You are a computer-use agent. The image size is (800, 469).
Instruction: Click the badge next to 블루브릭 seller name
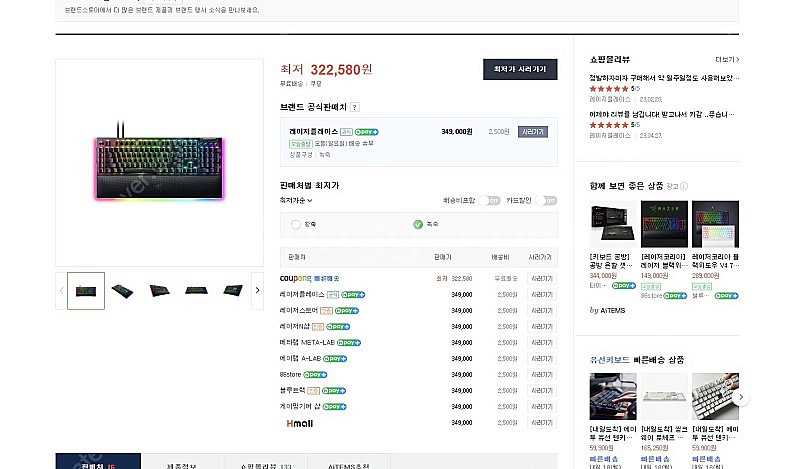coord(313,391)
